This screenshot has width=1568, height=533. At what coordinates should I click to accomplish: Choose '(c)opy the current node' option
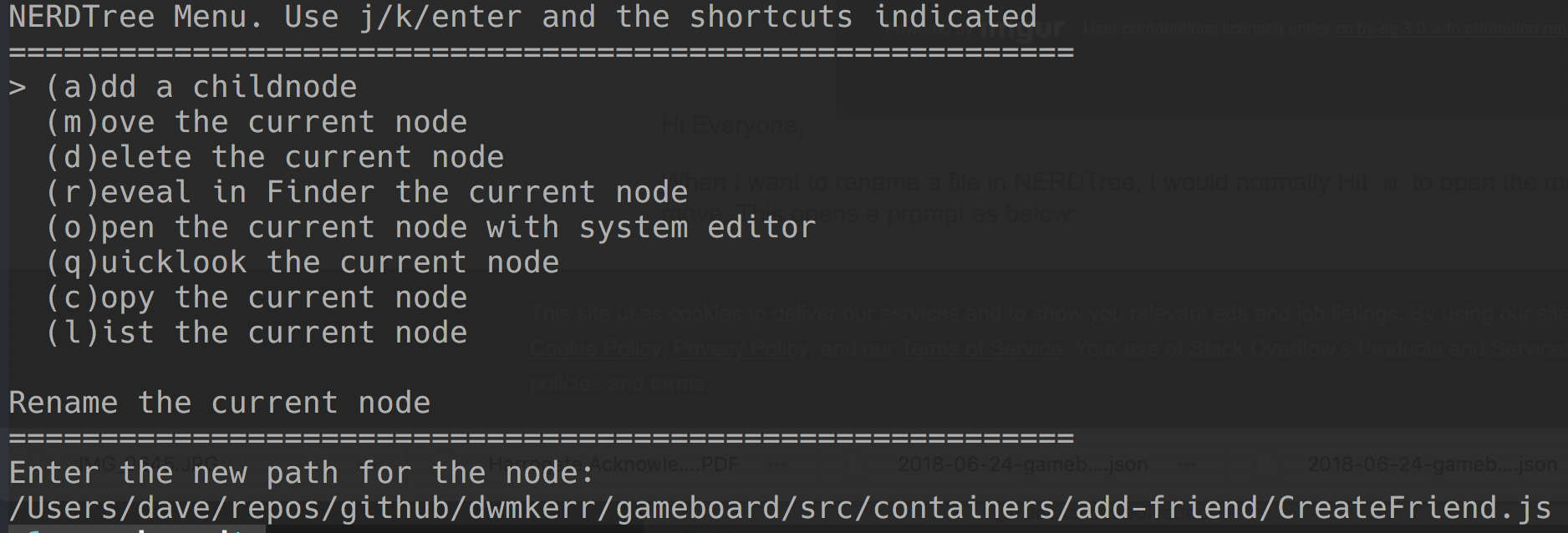click(256, 297)
